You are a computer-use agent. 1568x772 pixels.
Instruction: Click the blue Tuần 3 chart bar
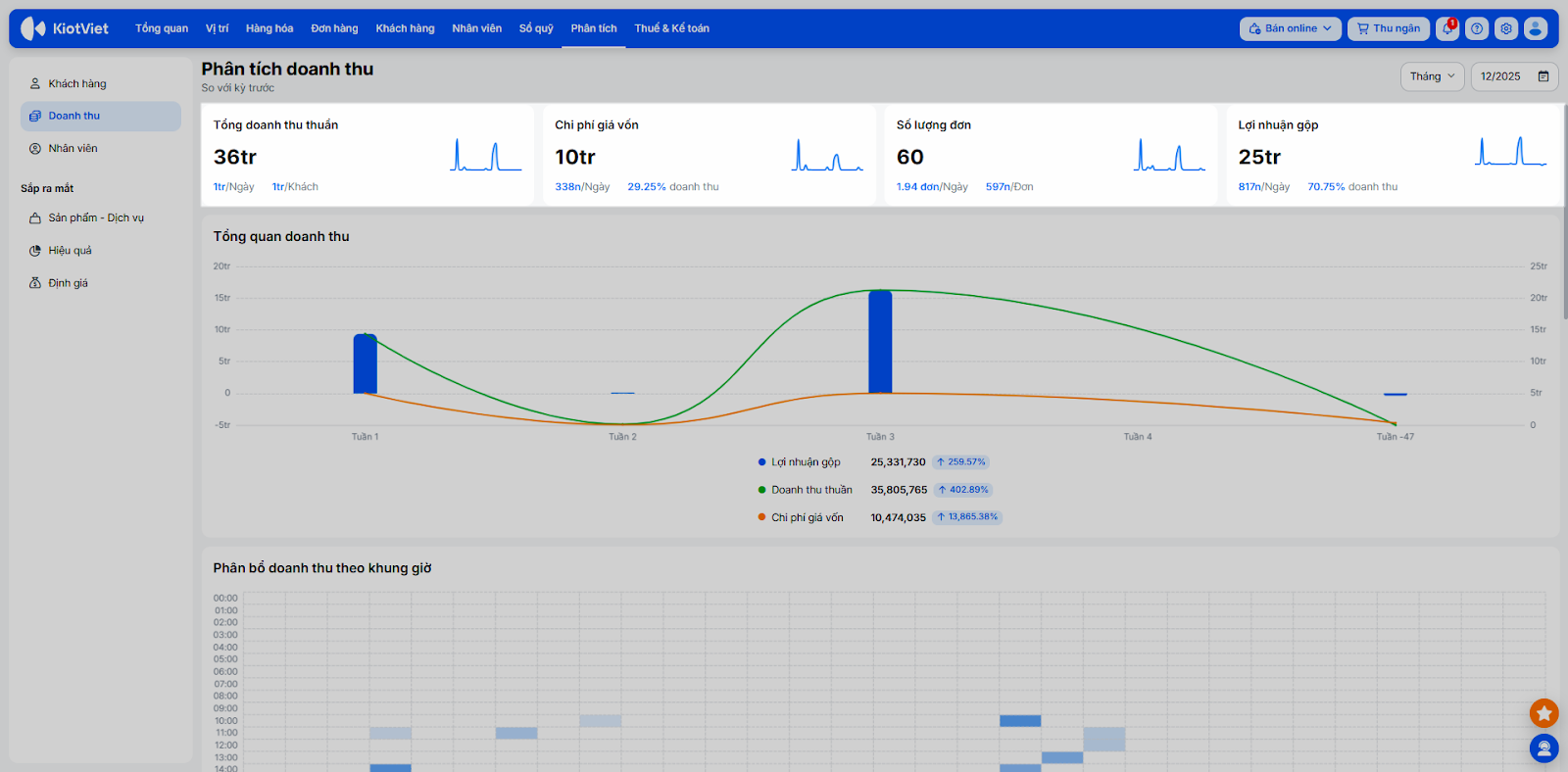click(880, 342)
